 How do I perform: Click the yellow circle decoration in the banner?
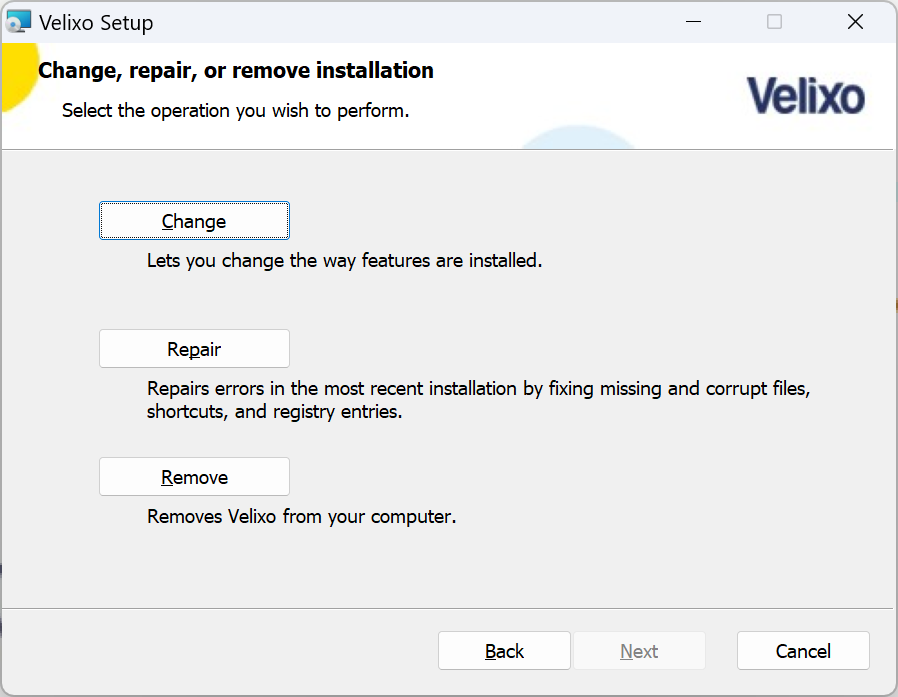19,76
